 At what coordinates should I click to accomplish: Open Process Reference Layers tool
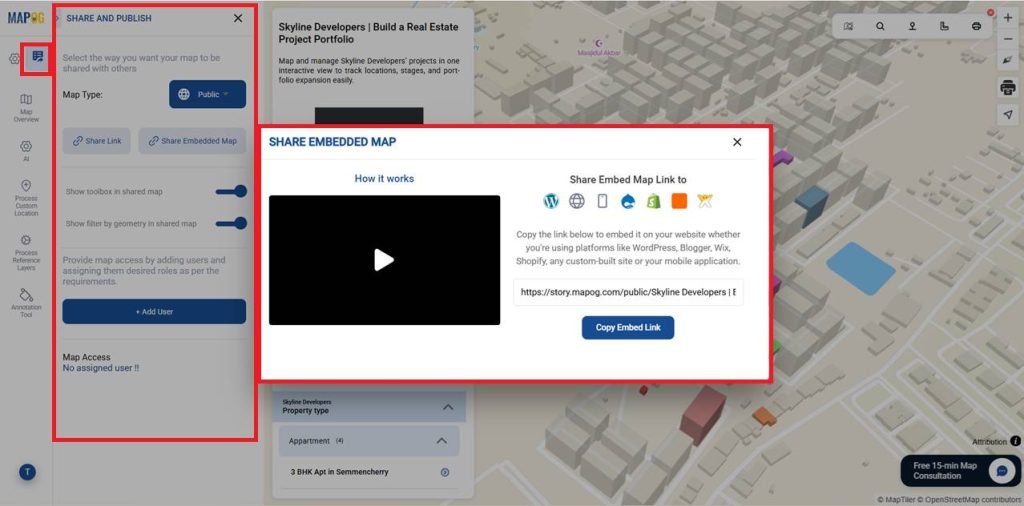click(26, 253)
